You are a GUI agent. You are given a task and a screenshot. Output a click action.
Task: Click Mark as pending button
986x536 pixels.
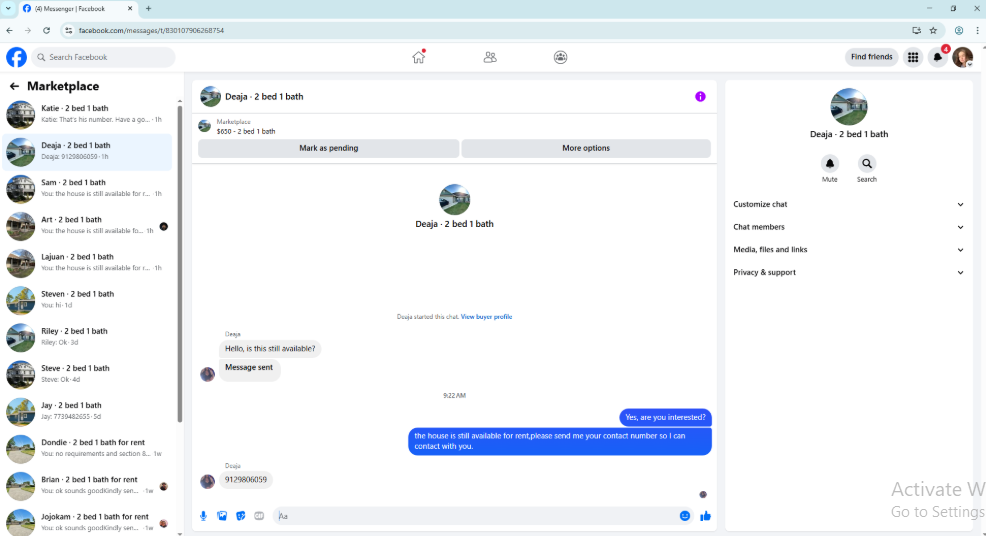point(328,148)
